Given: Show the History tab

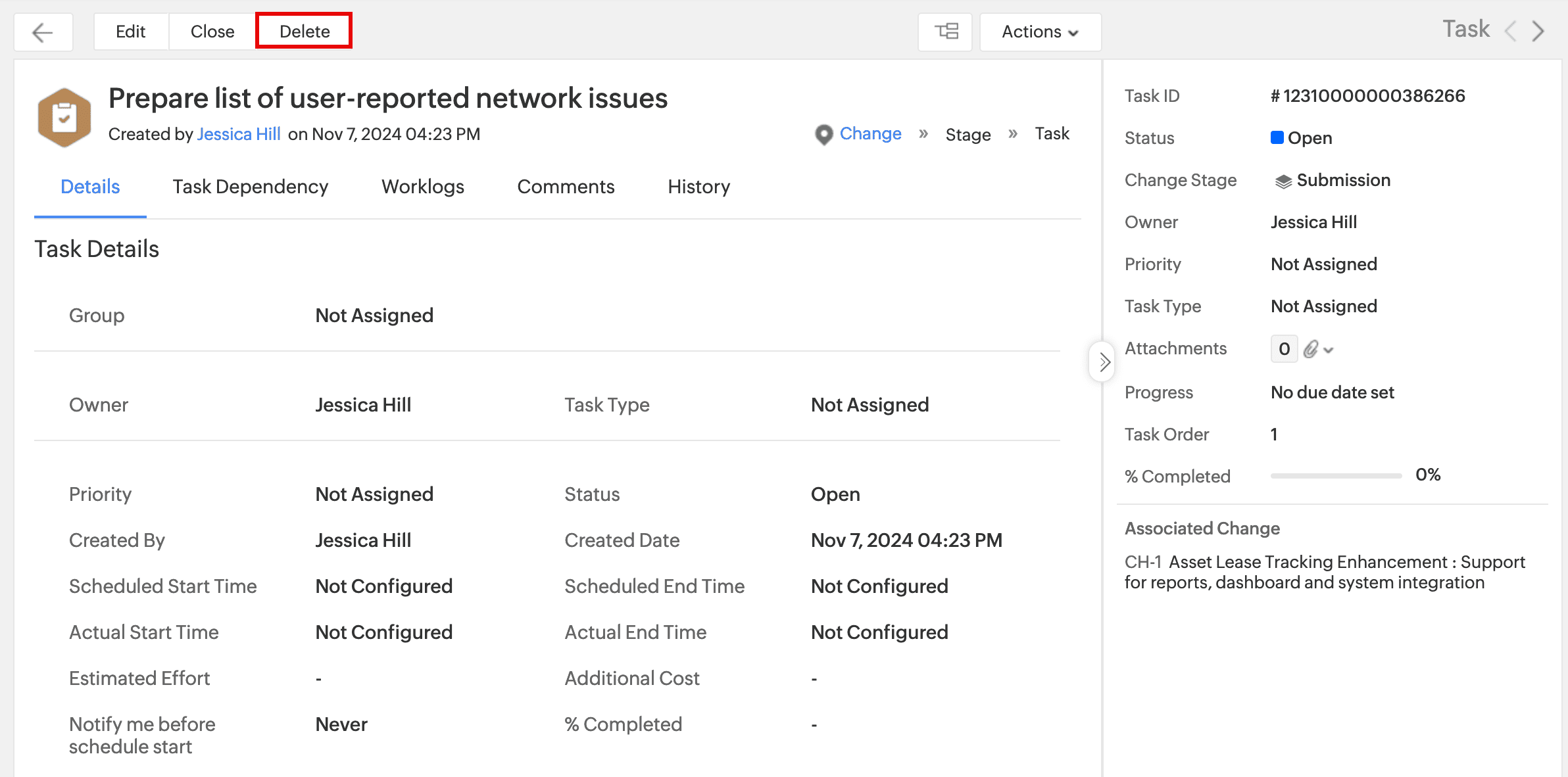Looking at the screenshot, I should (698, 187).
